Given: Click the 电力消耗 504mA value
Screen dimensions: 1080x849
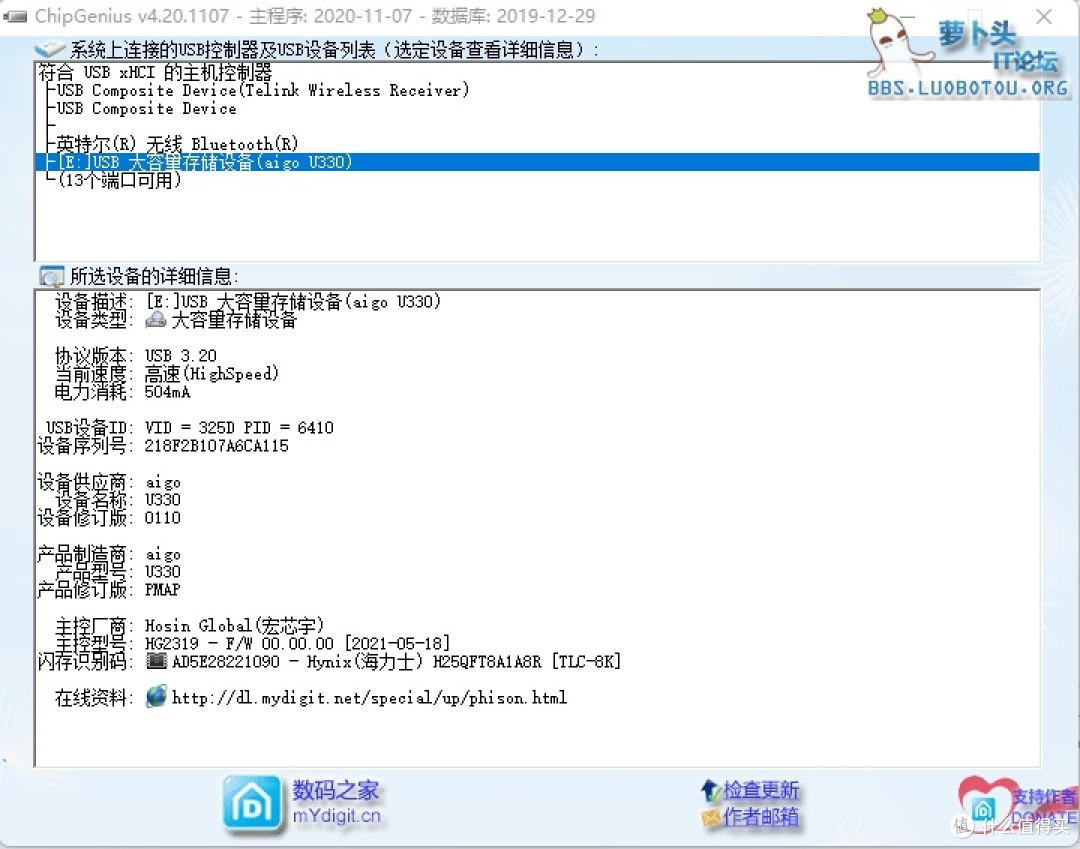Looking at the screenshot, I should 167,392.
